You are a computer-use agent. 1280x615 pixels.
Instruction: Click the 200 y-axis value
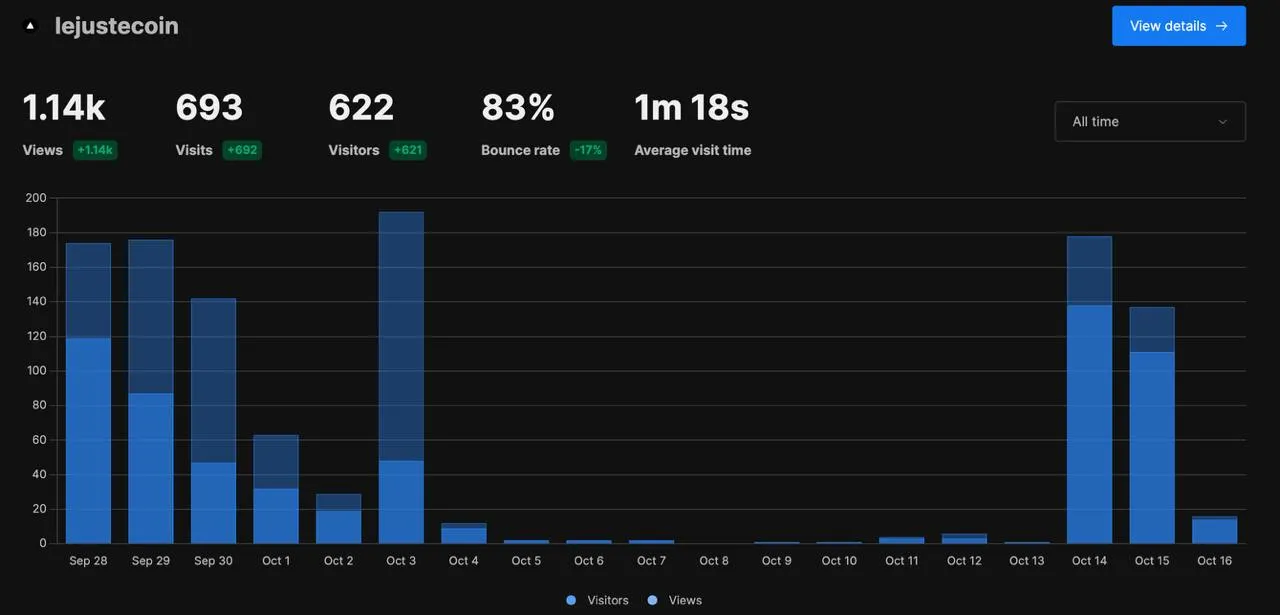(x=36, y=198)
